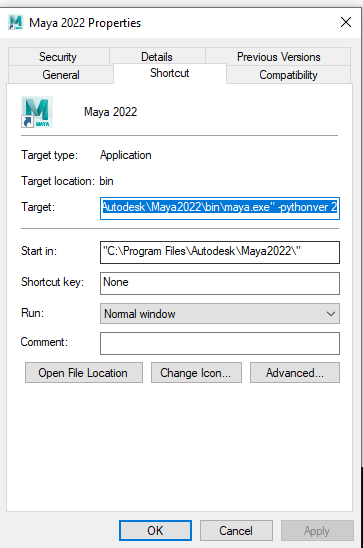Close the Maya 2022 Properties dialog
The image size is (363, 548).
coord(346,22)
